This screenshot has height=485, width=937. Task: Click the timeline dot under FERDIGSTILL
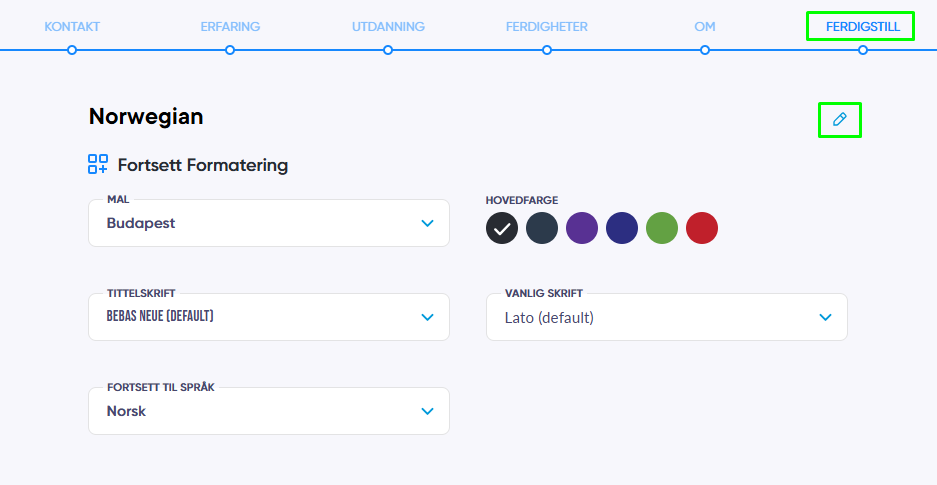tap(863, 50)
